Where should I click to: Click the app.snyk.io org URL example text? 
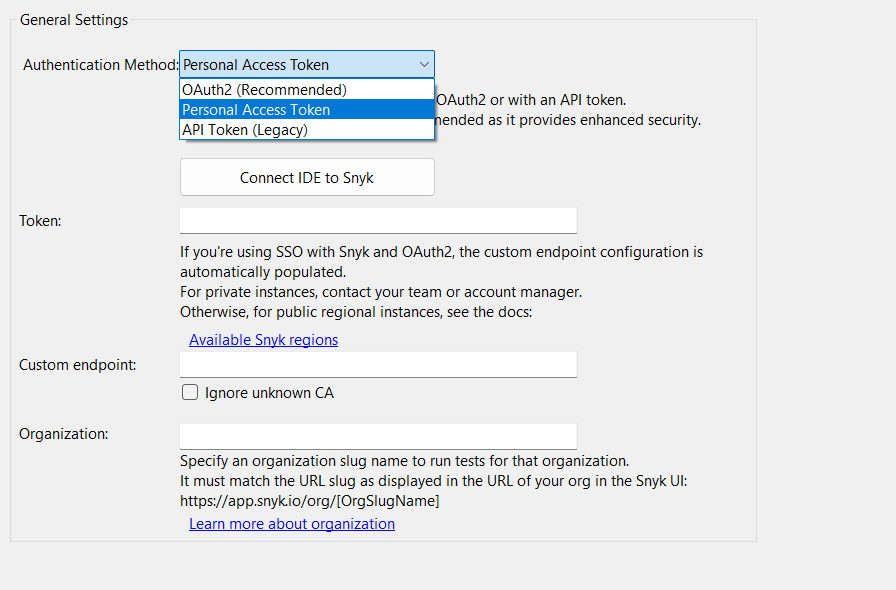pos(310,501)
